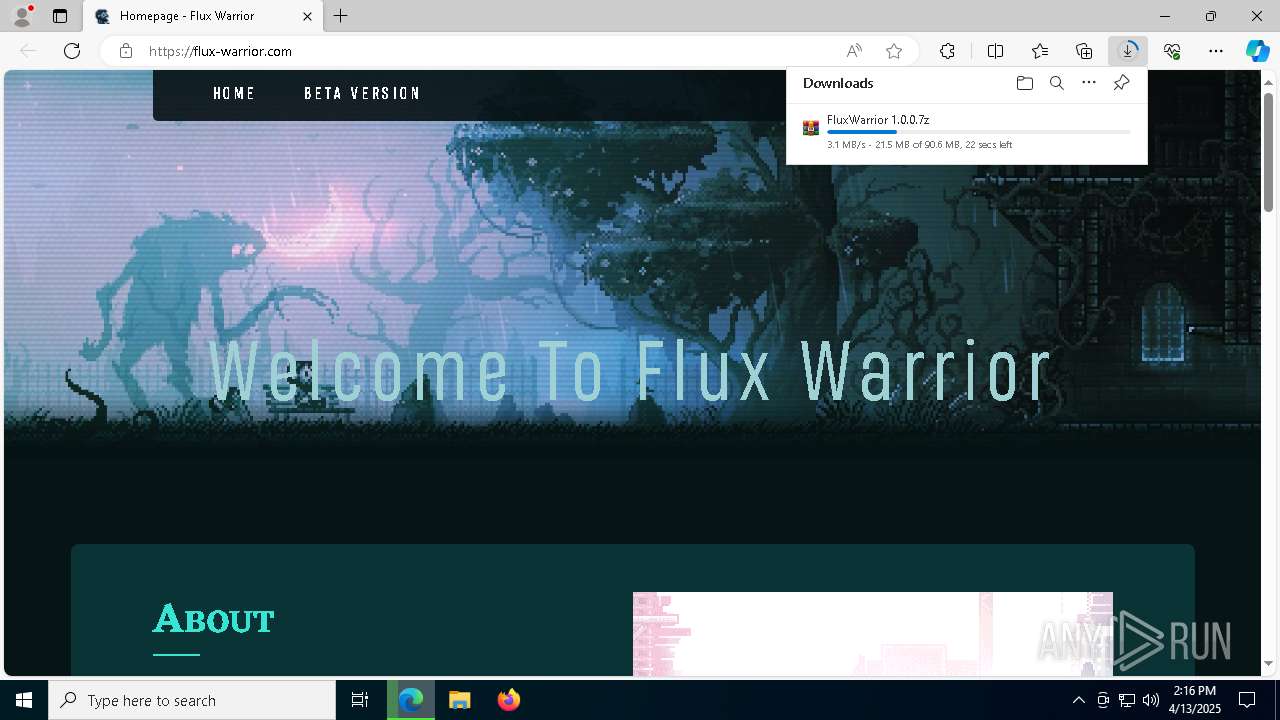This screenshot has height=720, width=1280.
Task: Click the Downloads panel title
Action: coord(838,83)
